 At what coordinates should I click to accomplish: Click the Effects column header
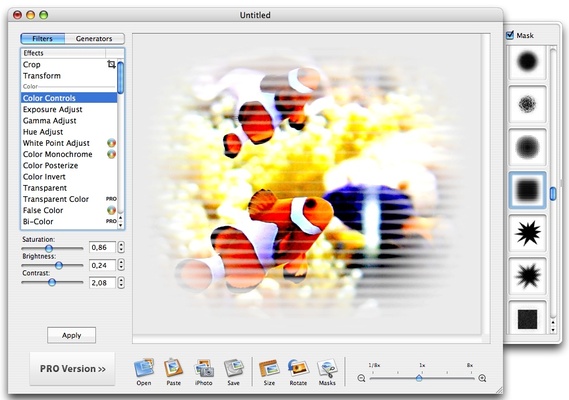coord(63,53)
